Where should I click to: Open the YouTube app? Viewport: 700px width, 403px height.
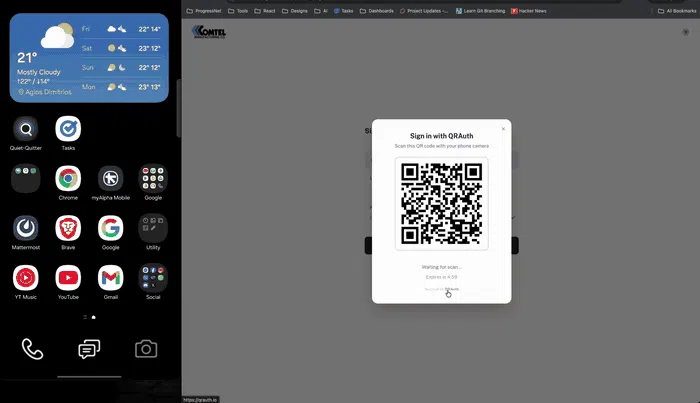(x=68, y=278)
